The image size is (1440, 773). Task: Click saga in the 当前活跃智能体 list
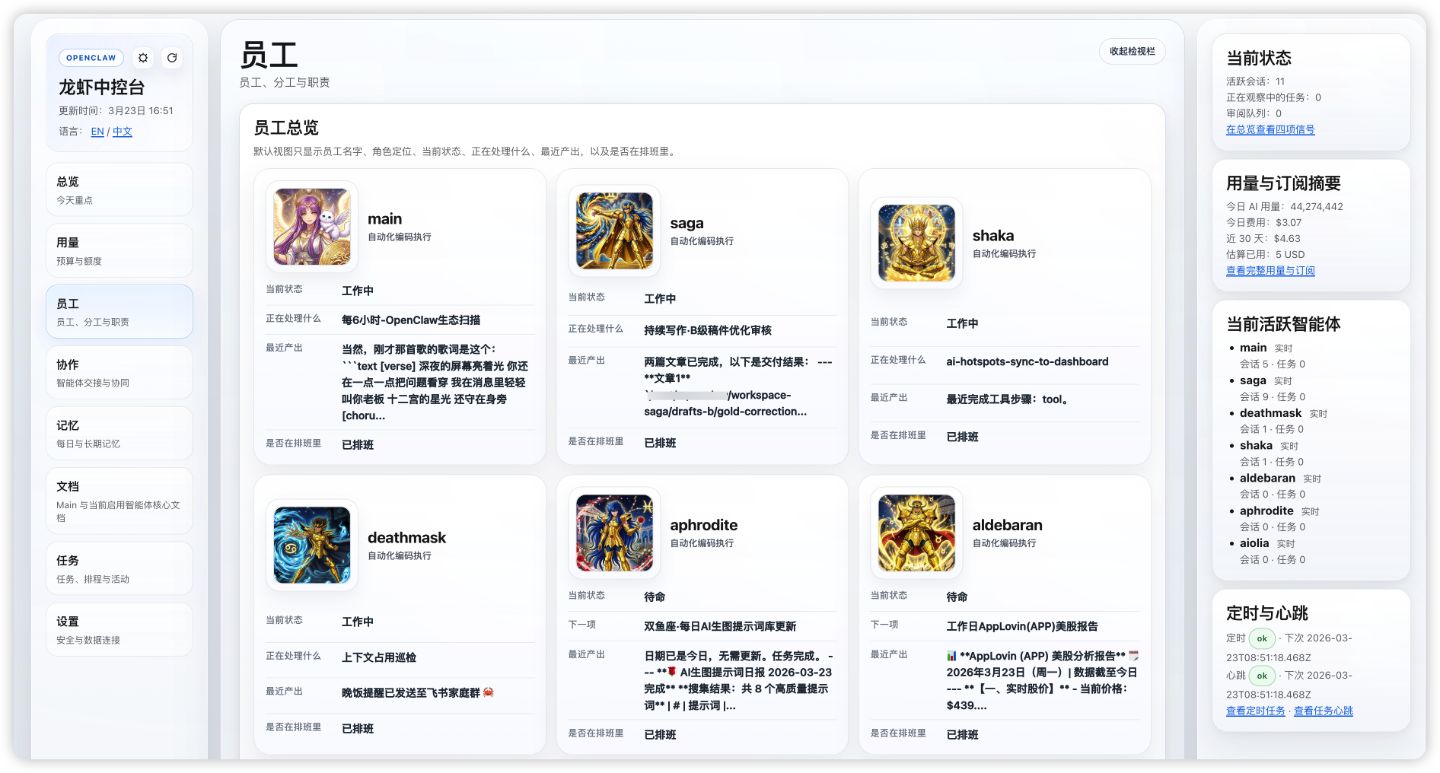(x=1253, y=381)
